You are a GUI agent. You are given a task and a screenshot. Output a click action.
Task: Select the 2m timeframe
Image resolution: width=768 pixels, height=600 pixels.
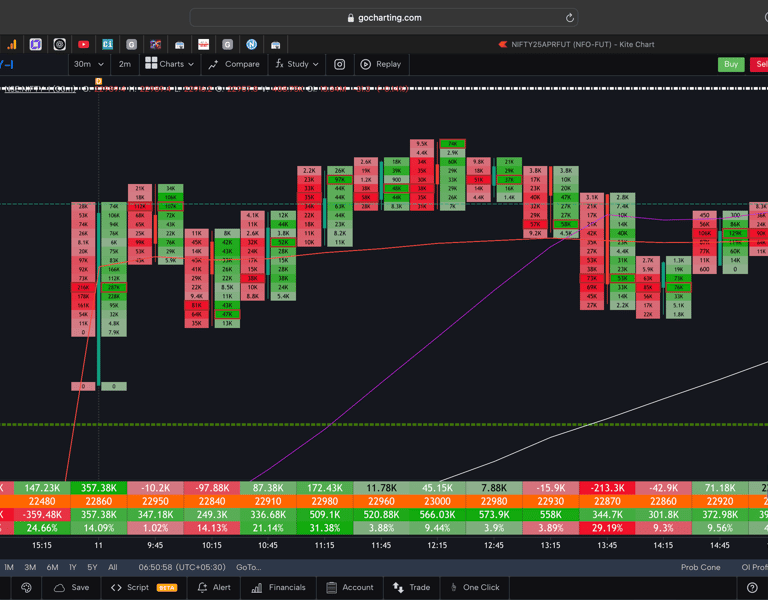coord(125,64)
